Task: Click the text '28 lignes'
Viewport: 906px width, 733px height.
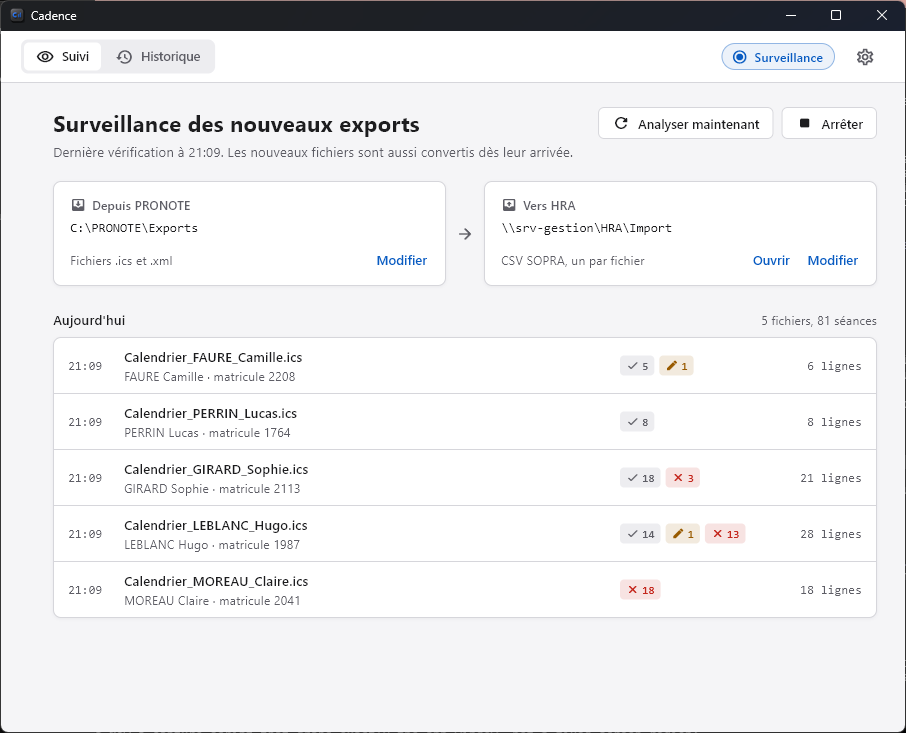Action: pos(831,534)
